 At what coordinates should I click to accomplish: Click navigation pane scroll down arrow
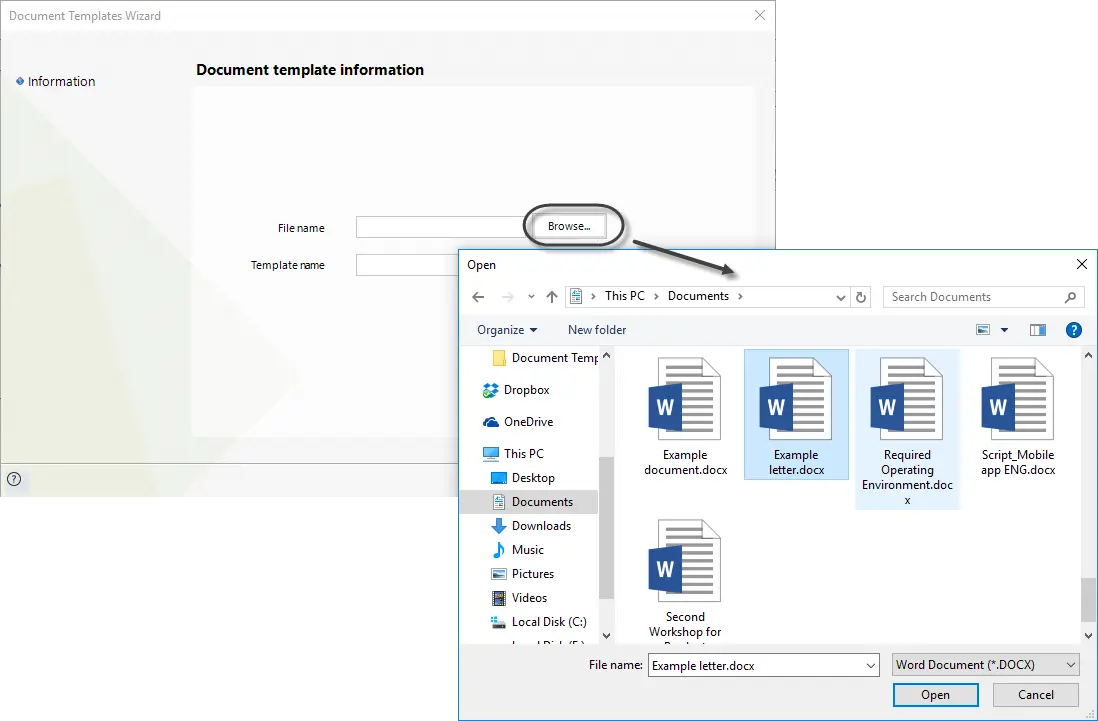coord(606,636)
